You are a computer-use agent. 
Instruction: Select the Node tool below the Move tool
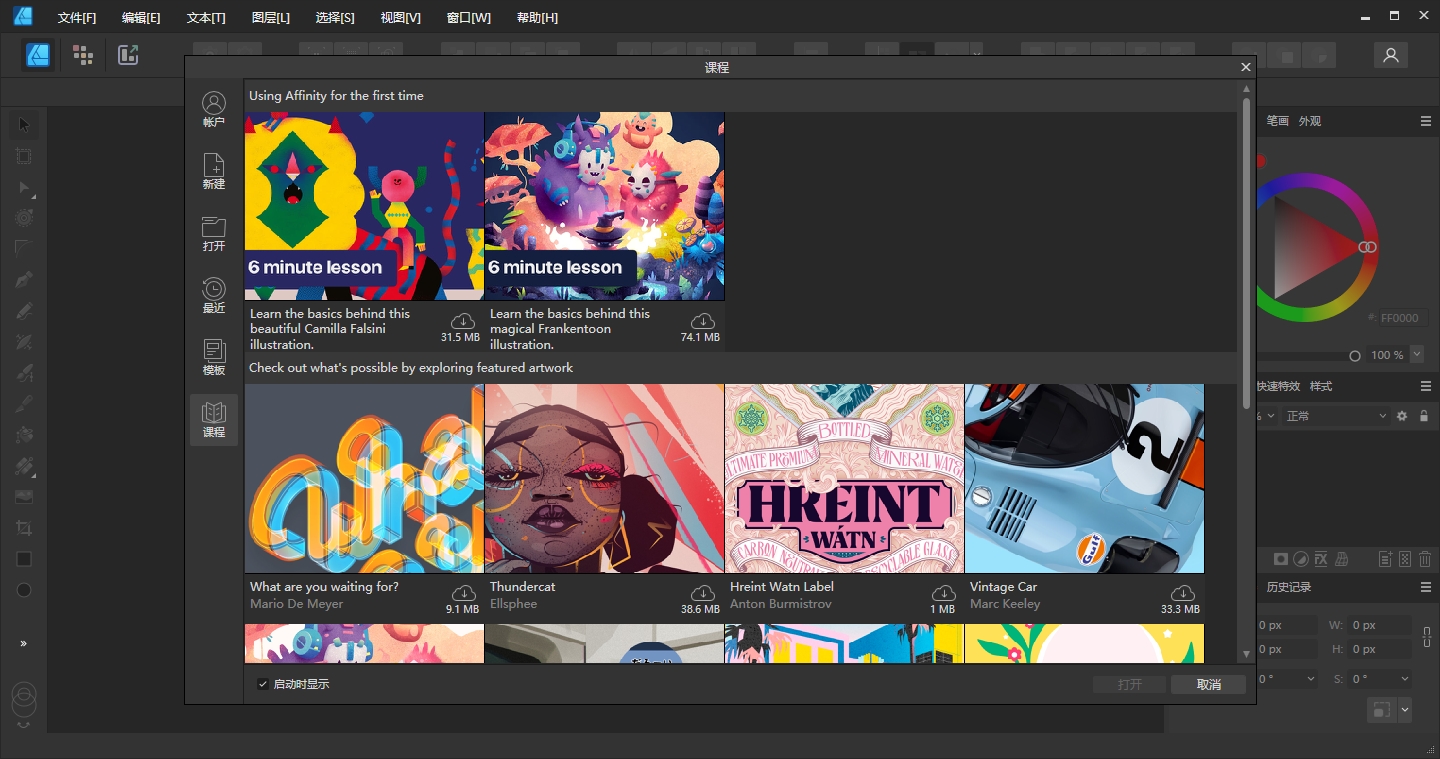[x=23, y=187]
